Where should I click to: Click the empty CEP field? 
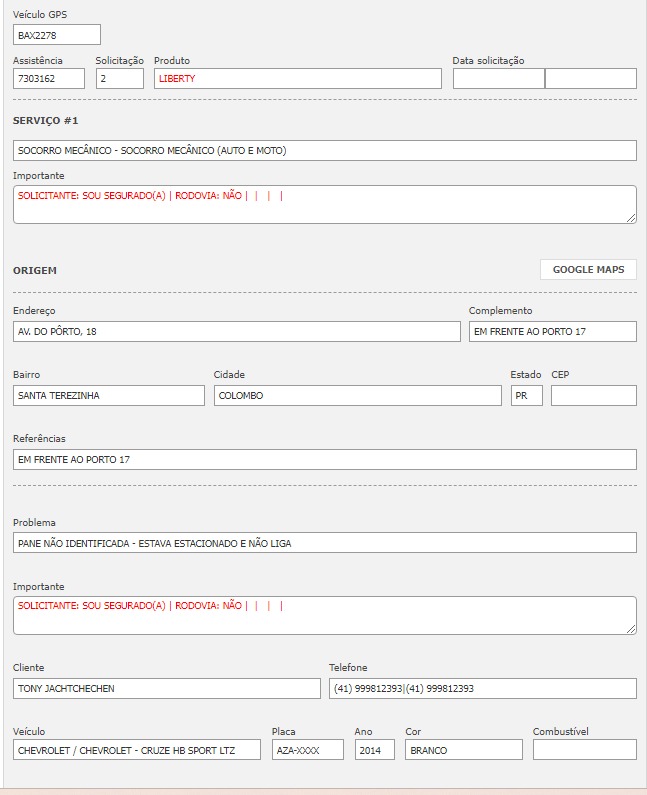point(593,396)
